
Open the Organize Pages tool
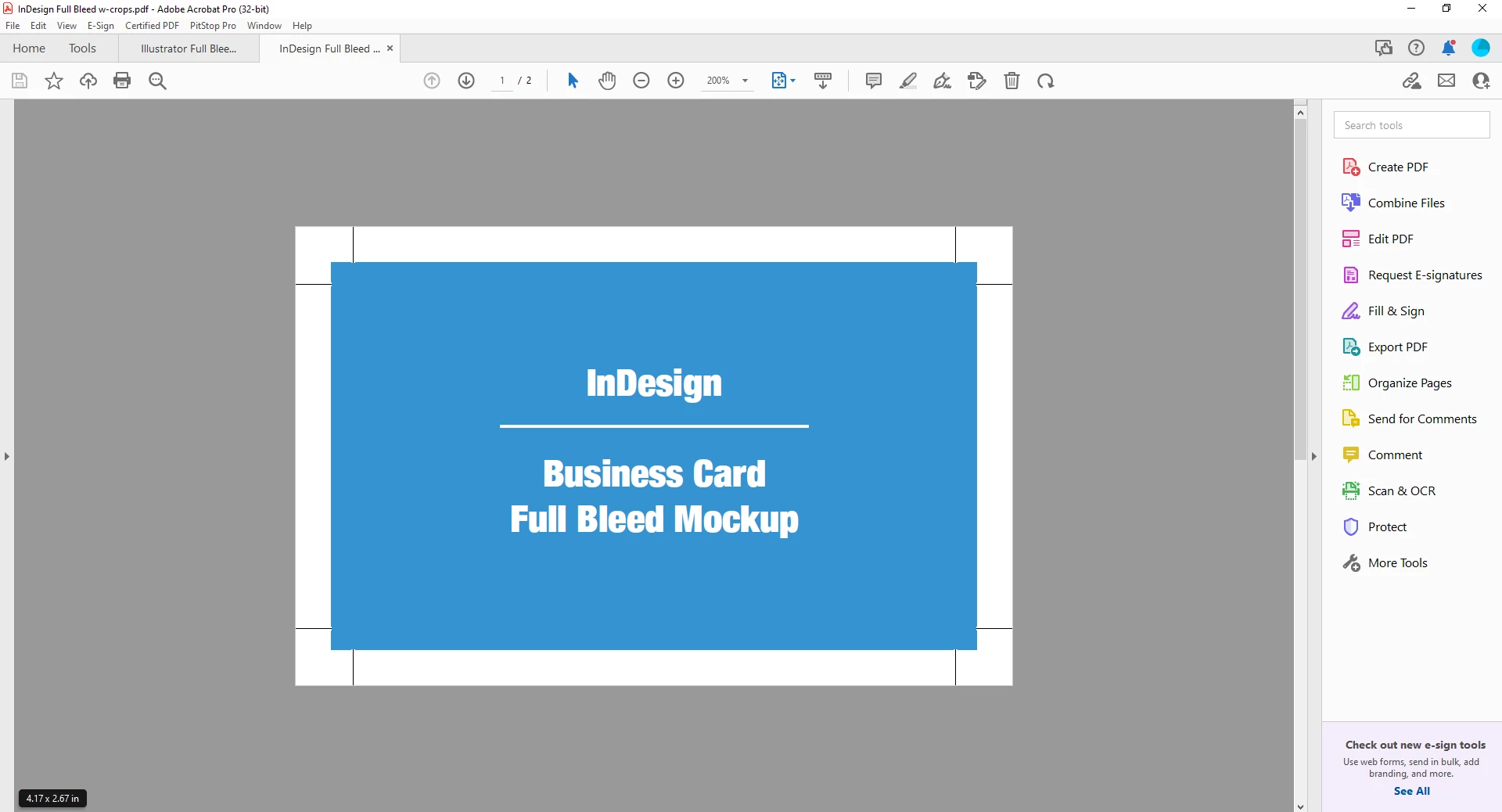click(x=1409, y=383)
